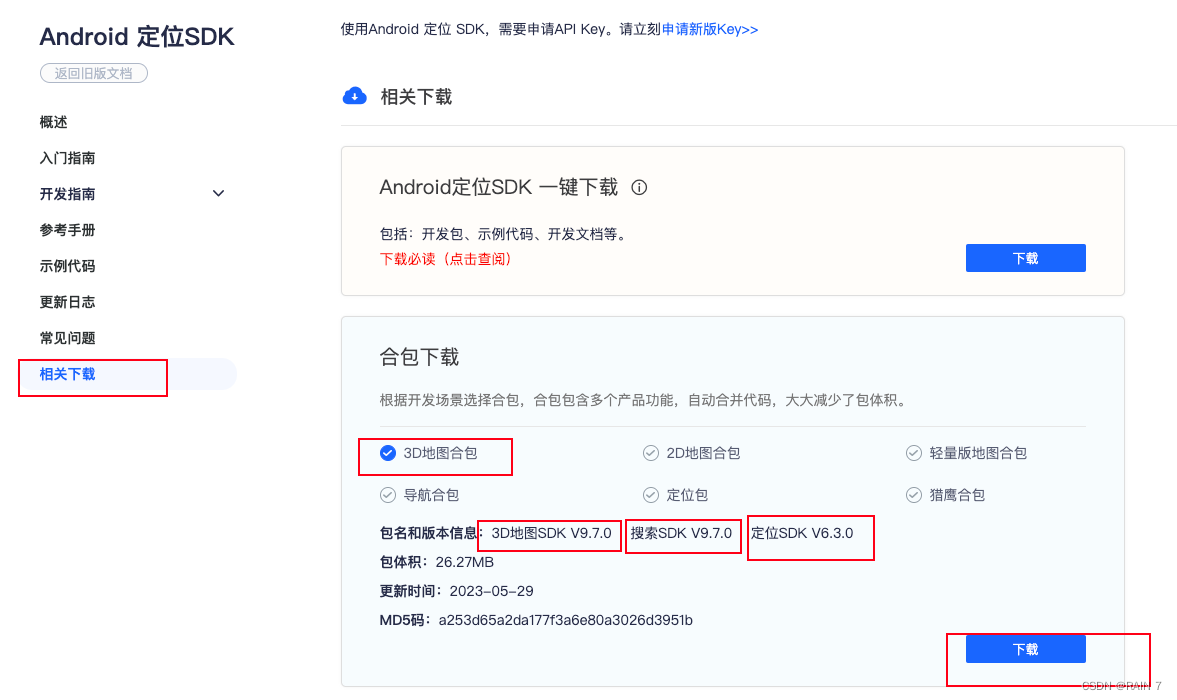Click the Android定位SDK 一键下载 heading
This screenshot has height=700, width=1177.
(x=498, y=188)
